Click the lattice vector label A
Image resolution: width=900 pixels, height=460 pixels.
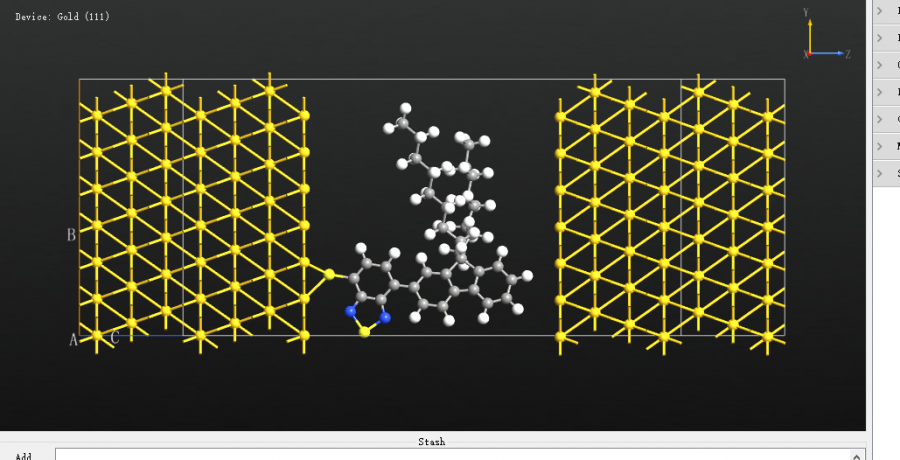[73, 340]
